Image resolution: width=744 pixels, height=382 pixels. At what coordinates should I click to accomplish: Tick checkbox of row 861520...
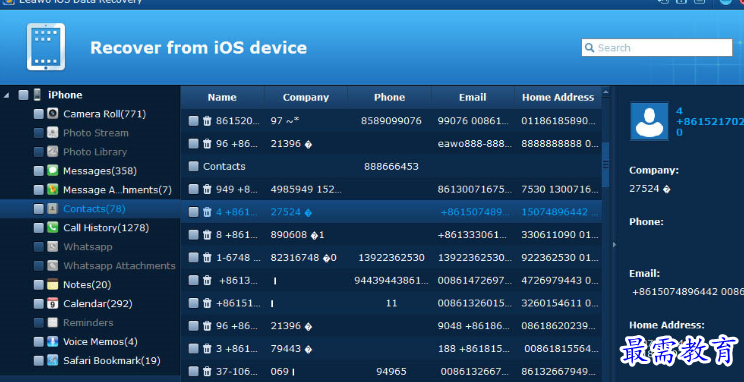pyautogui.click(x=194, y=121)
